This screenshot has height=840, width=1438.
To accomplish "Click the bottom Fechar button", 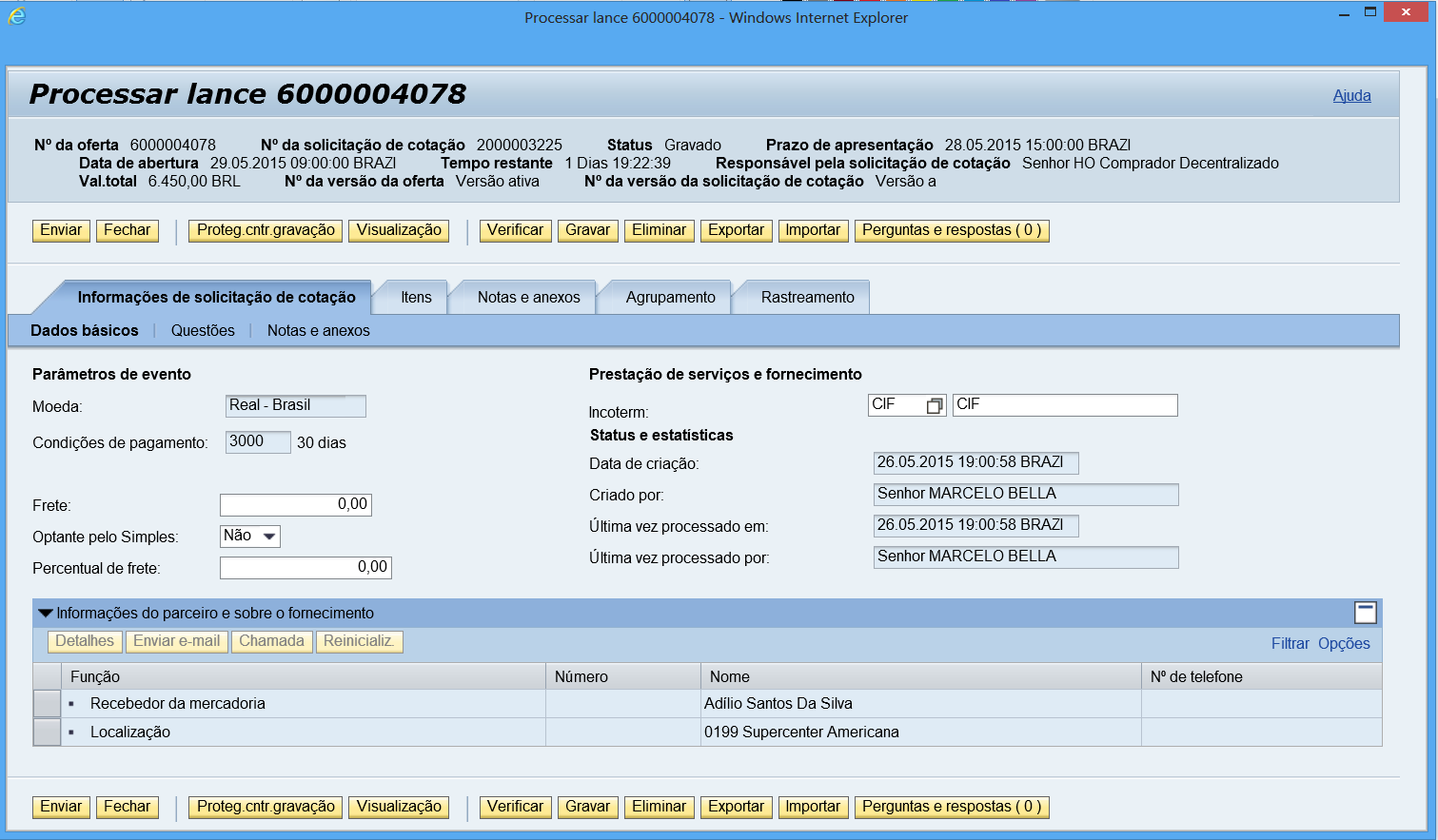I will 128,807.
